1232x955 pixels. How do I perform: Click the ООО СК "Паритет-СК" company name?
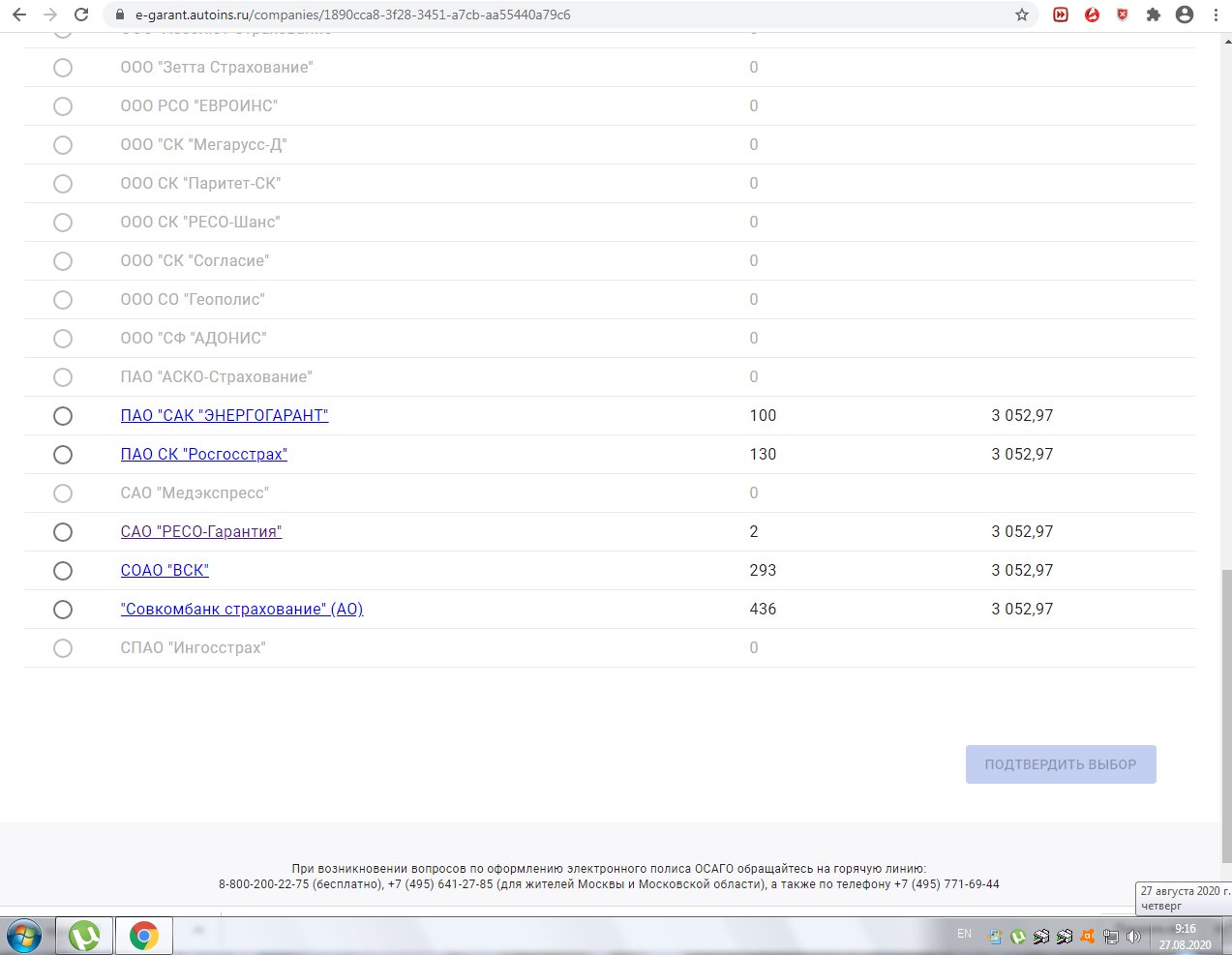click(201, 184)
